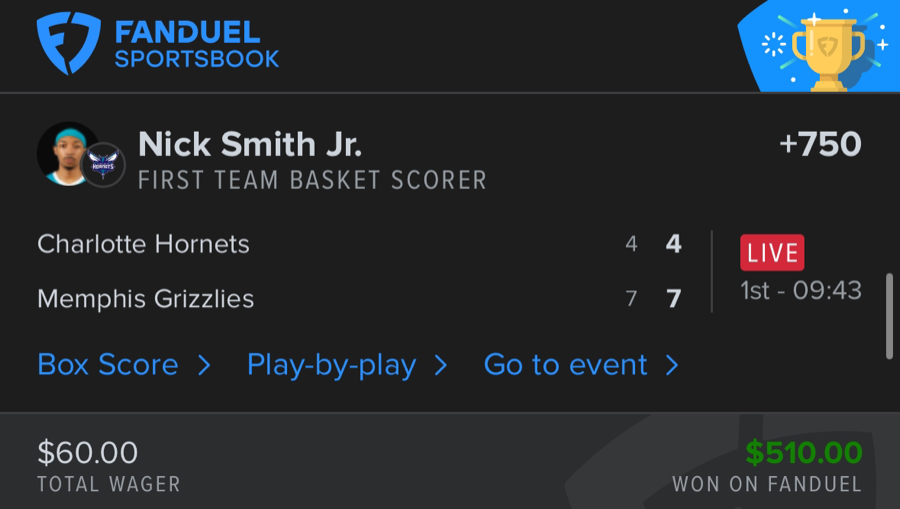Screen dimensions: 900x509
Task: Open the Box Score link
Action: [x=108, y=365]
